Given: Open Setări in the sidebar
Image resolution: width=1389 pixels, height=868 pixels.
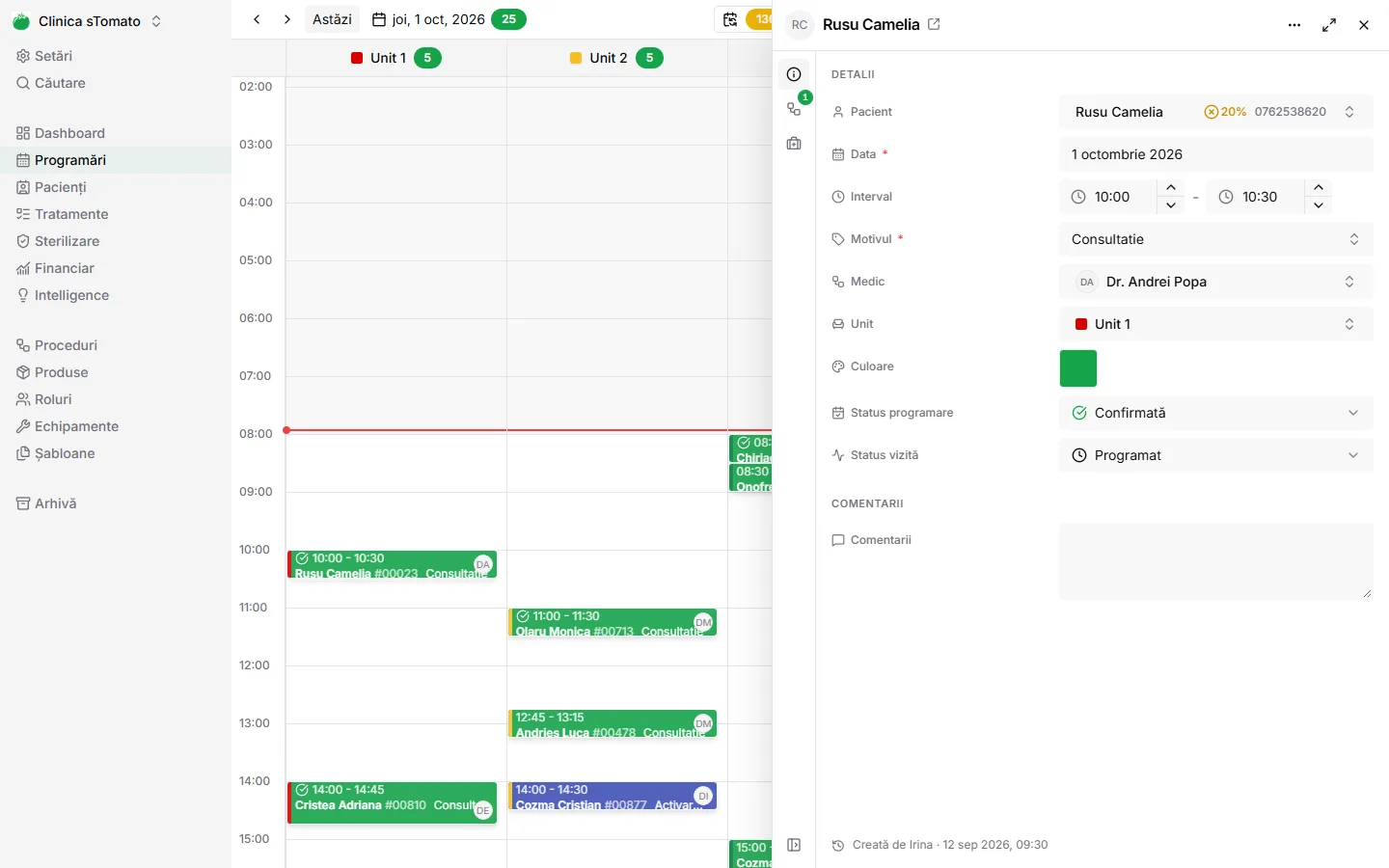Looking at the screenshot, I should [116, 56].
